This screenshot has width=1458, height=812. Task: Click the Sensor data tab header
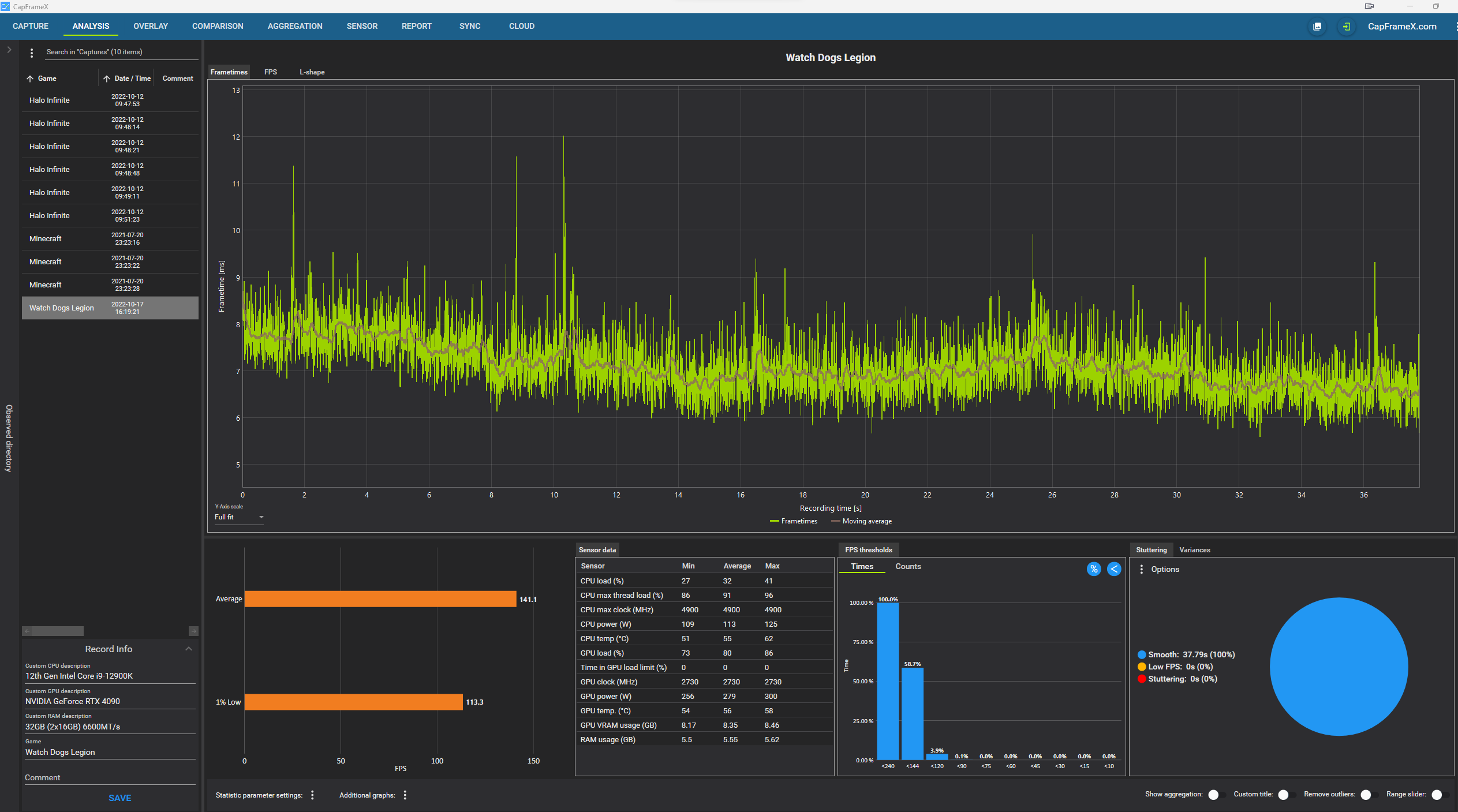pyautogui.click(x=597, y=550)
